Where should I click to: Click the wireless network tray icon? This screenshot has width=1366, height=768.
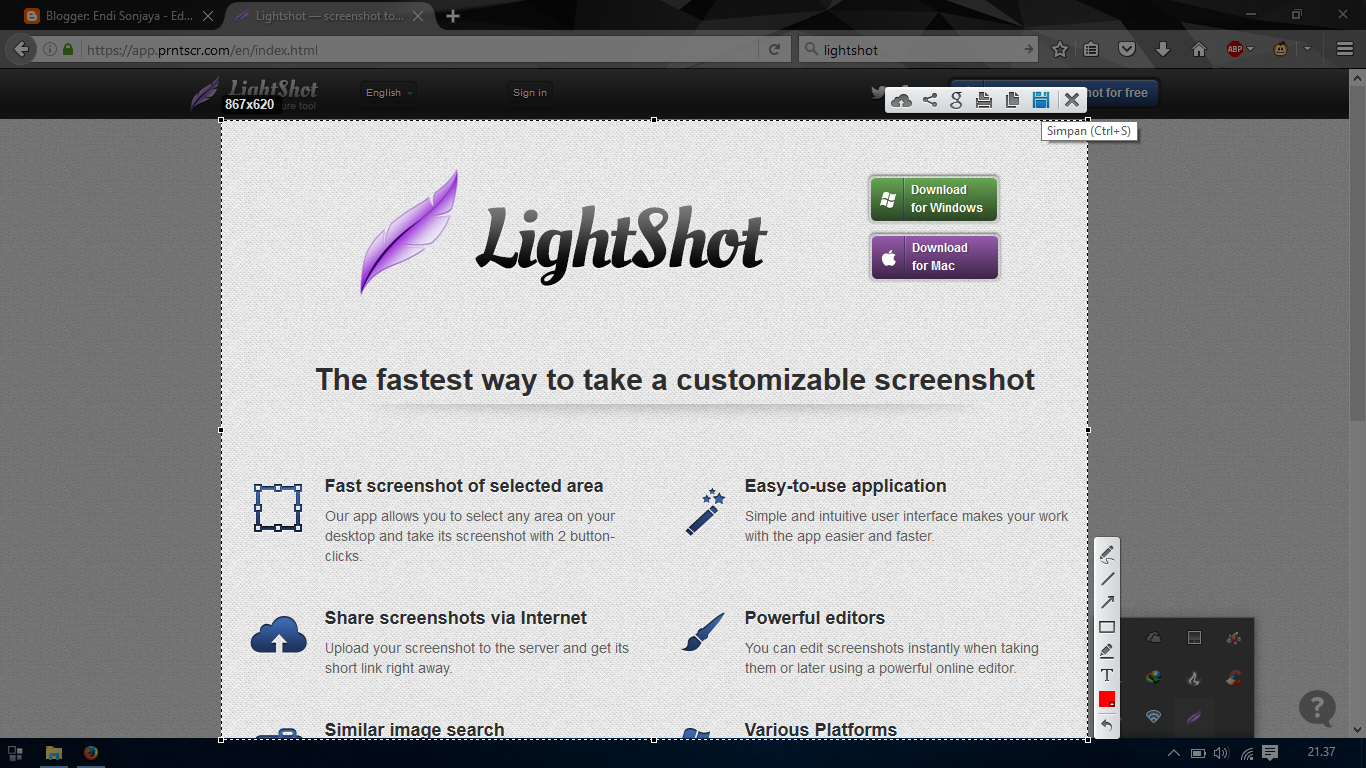pyautogui.click(x=1247, y=753)
